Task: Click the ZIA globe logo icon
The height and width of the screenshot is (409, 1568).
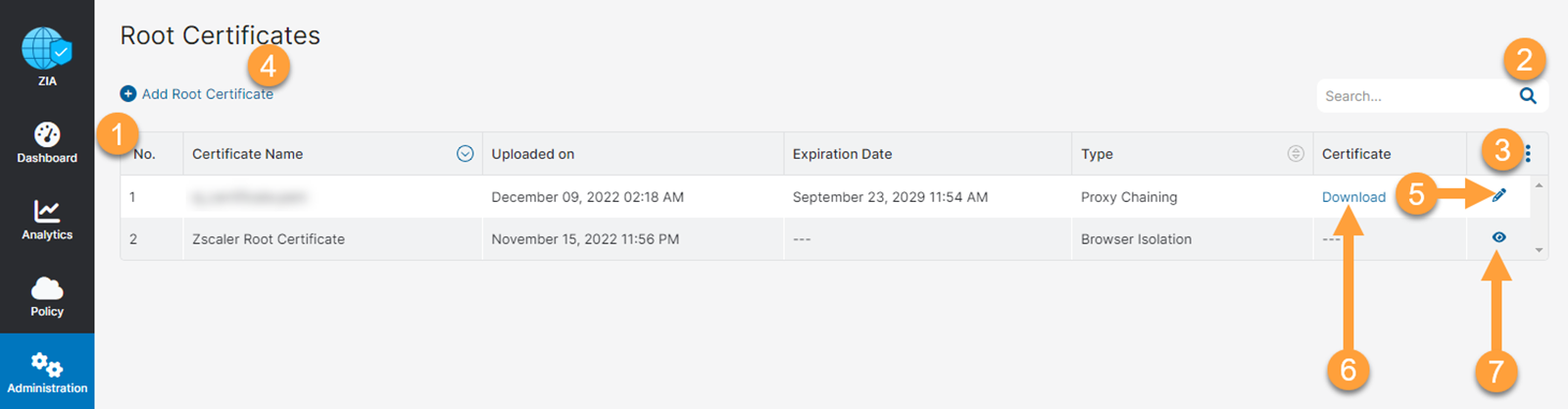Action: (46, 49)
